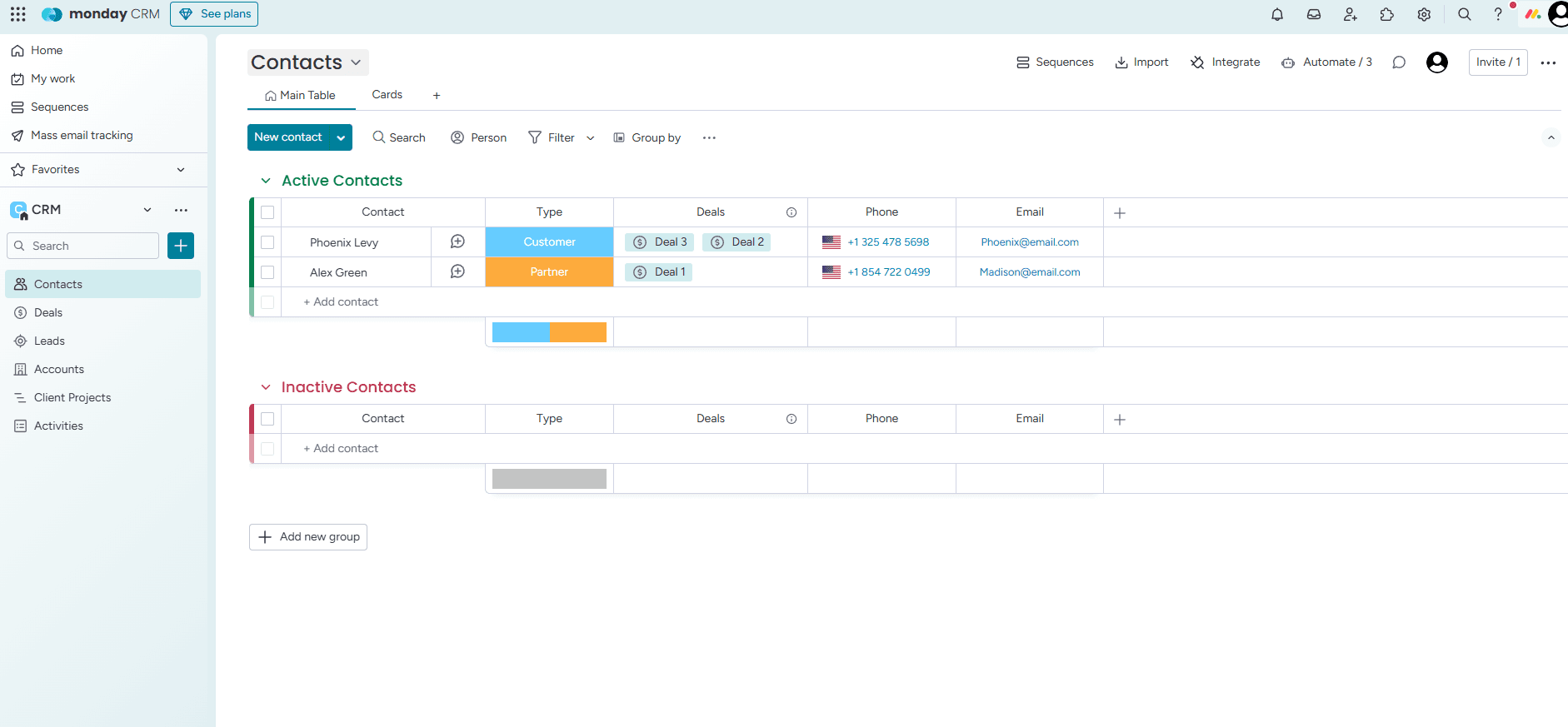Click the Deals column info icon in Active Contacts
1568x727 pixels.
tap(791, 212)
